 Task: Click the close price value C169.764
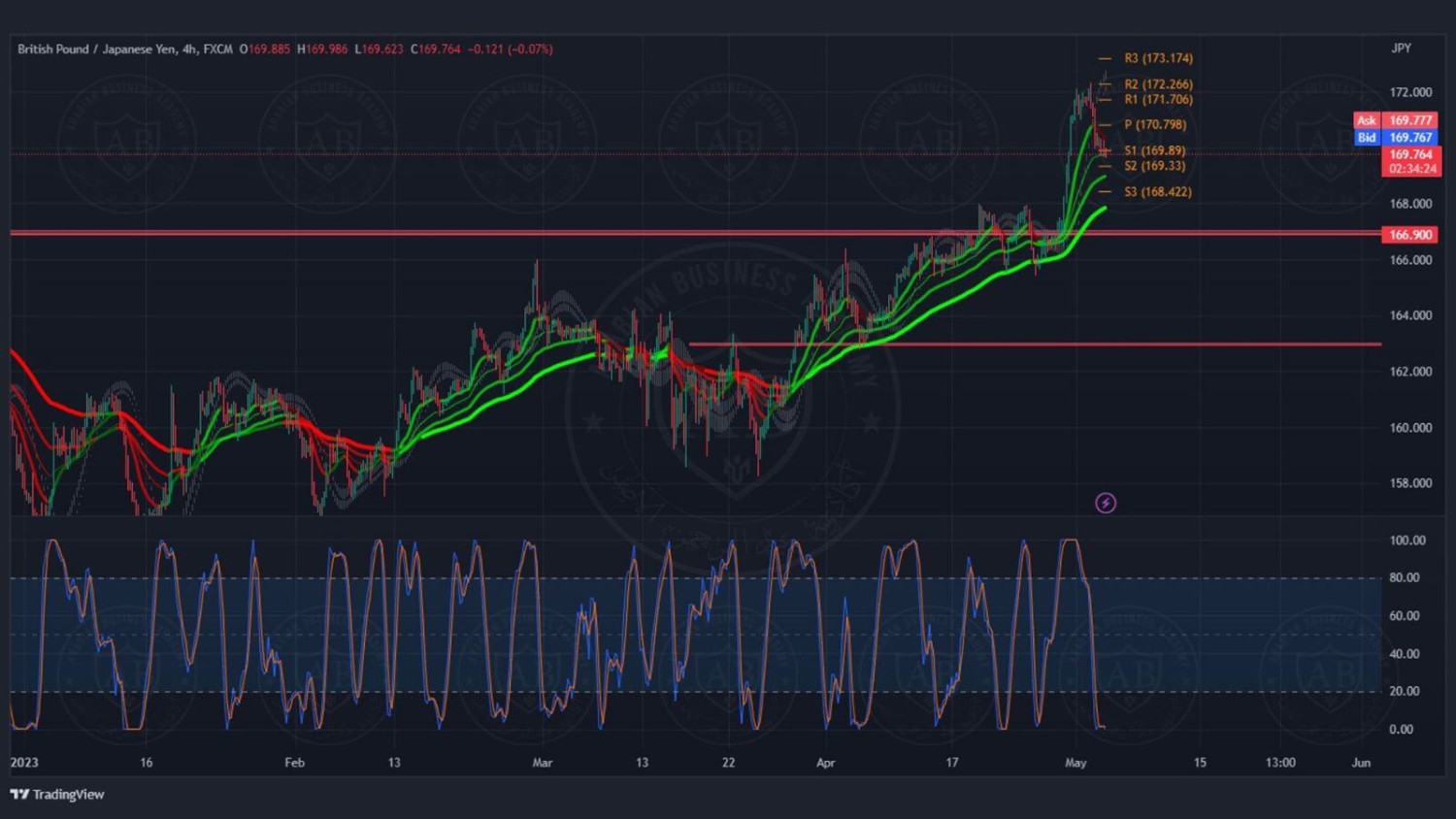[435, 49]
